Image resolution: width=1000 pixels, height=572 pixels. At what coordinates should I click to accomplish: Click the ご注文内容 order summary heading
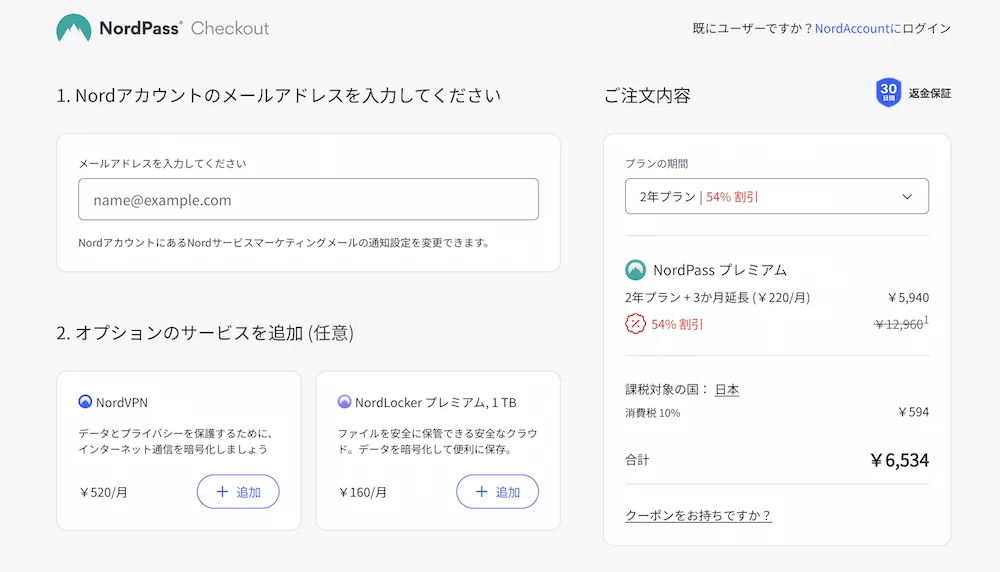647,96
